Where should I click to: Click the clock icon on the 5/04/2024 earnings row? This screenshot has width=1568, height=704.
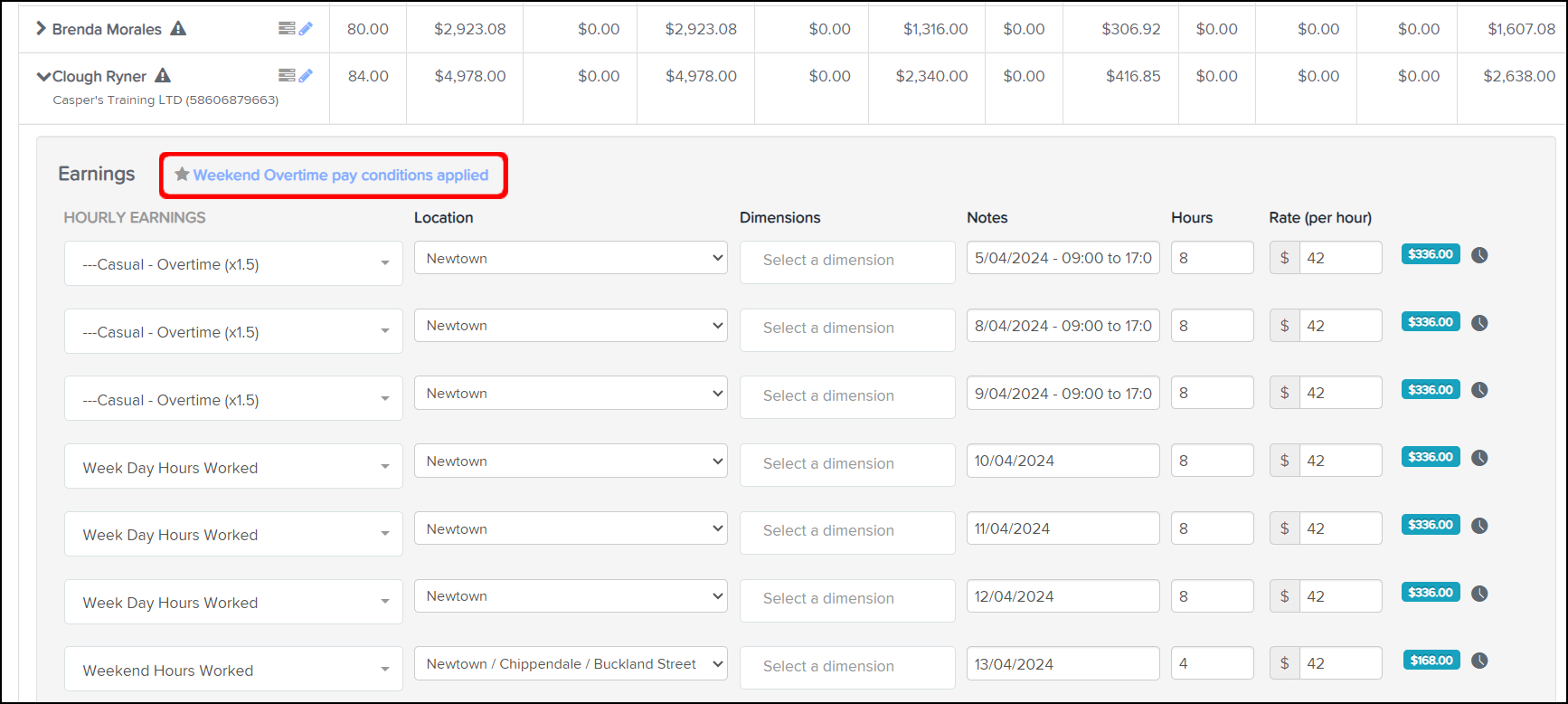[1479, 255]
